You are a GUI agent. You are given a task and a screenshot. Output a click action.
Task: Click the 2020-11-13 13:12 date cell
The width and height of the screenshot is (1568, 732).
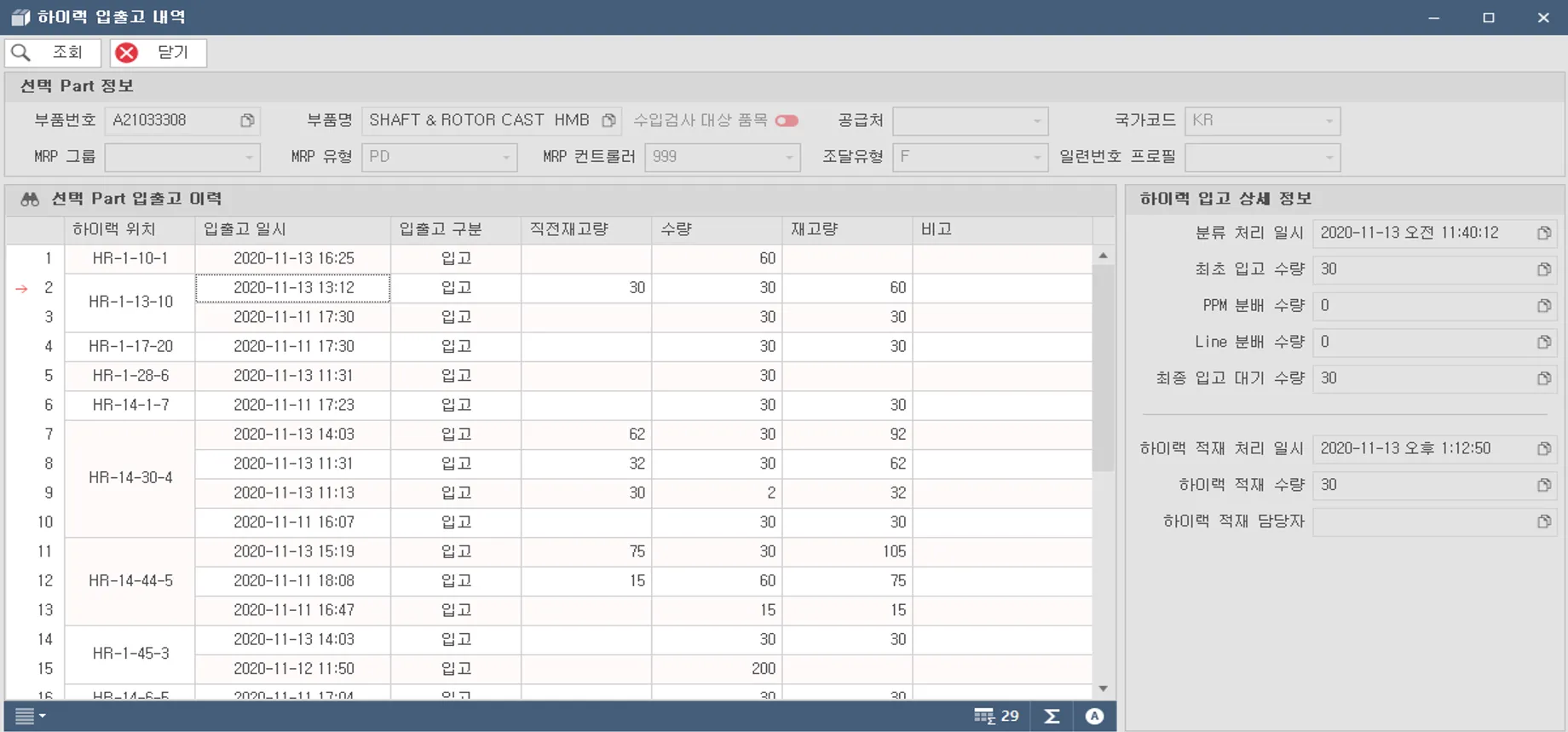pos(293,288)
